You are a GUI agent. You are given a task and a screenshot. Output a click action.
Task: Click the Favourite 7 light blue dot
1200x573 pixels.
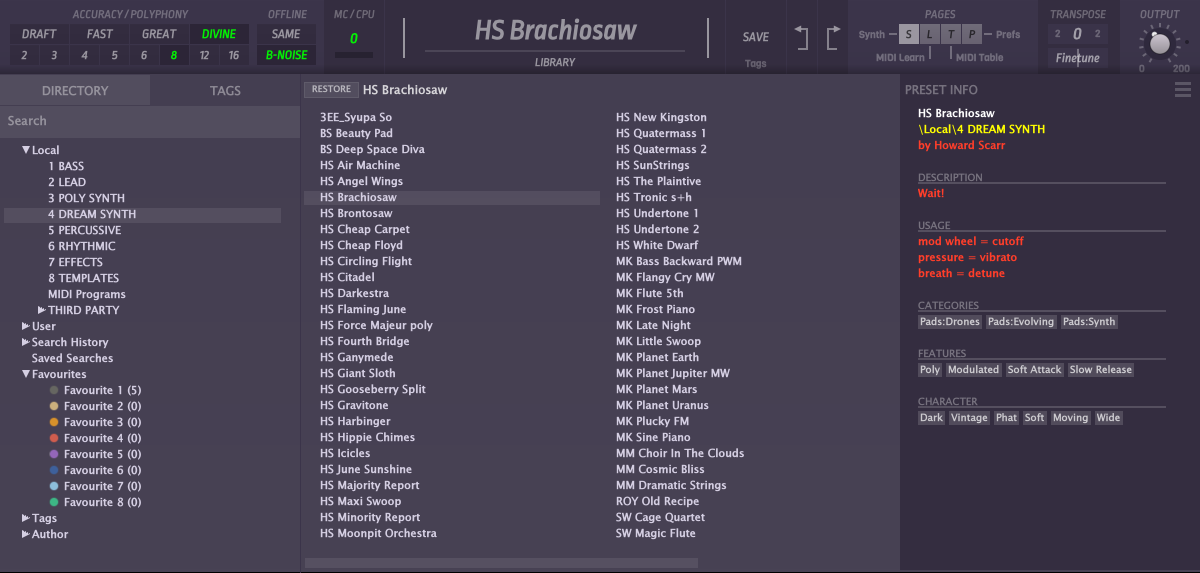[54, 486]
